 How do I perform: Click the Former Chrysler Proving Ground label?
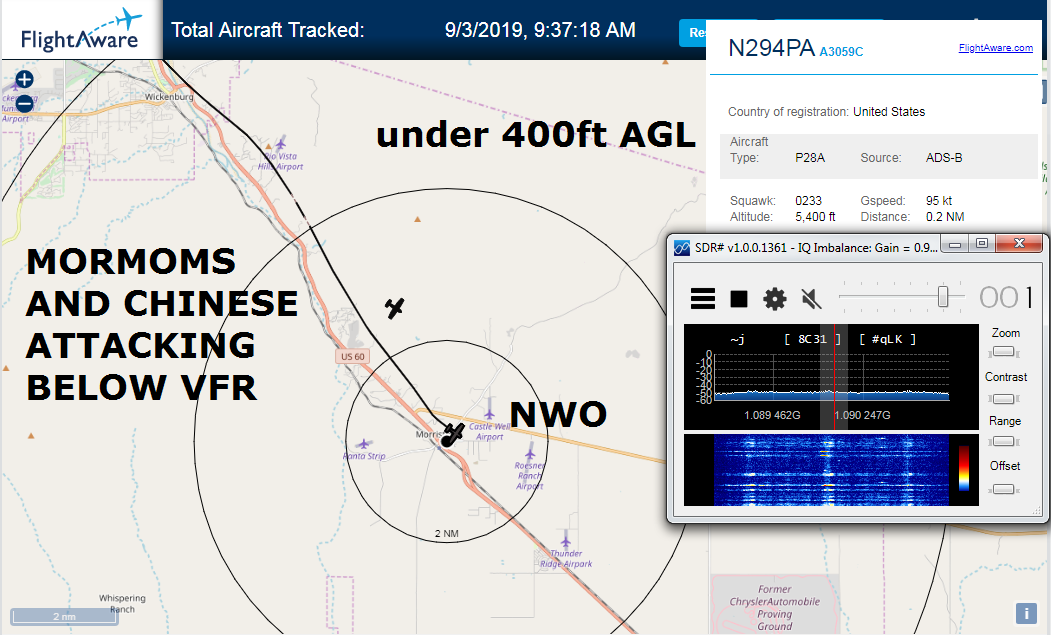pyautogui.click(x=775, y=608)
